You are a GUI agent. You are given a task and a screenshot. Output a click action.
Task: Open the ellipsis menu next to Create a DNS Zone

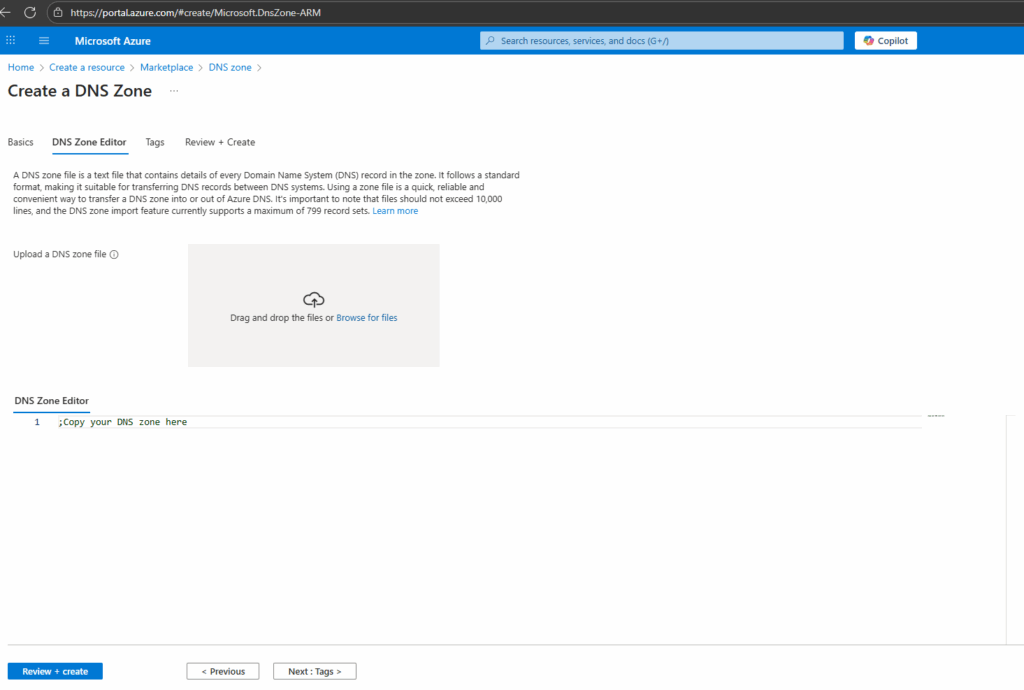(x=174, y=91)
